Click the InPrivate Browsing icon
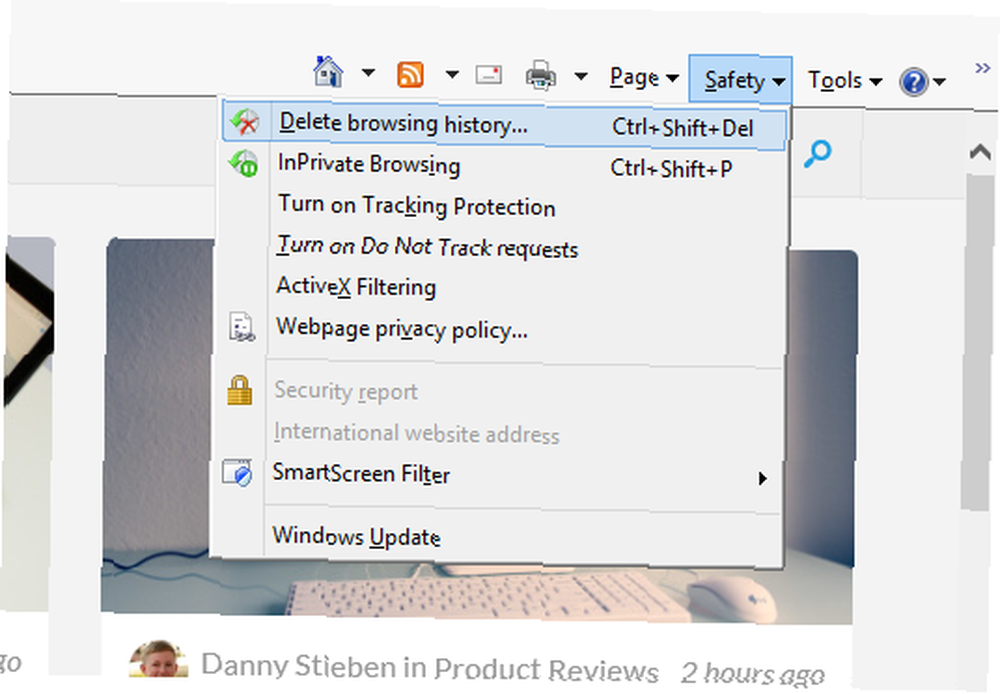The image size is (1000, 694). point(244,163)
